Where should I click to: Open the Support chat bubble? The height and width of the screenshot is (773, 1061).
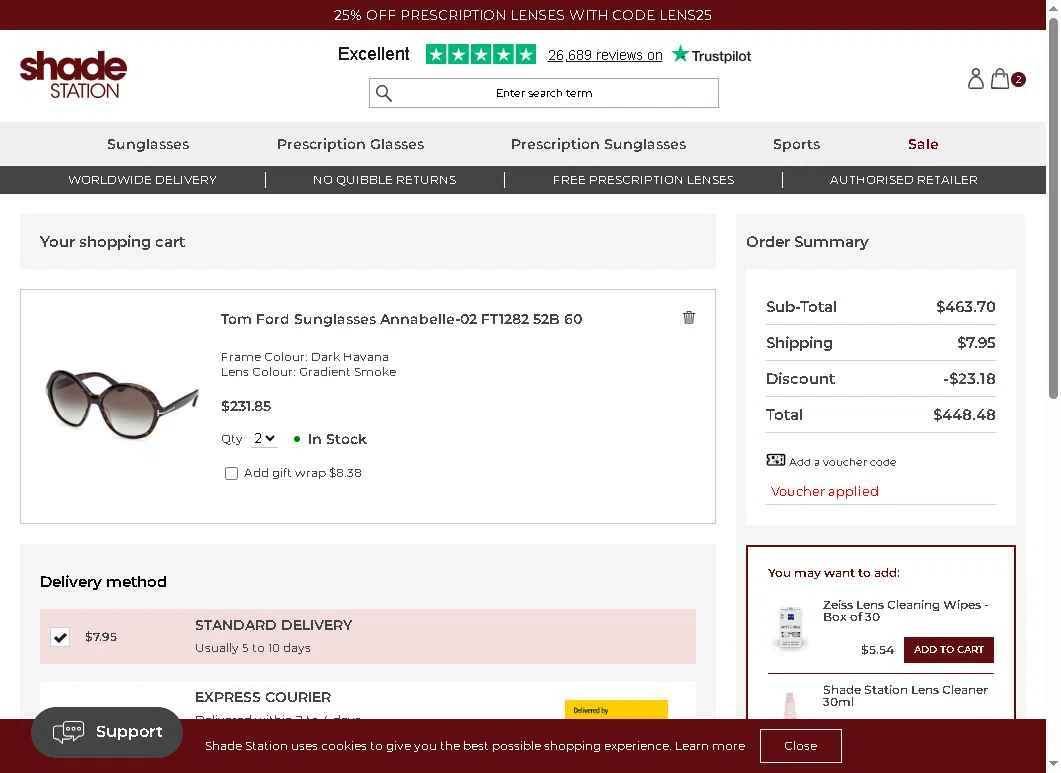pyautogui.click(x=107, y=732)
